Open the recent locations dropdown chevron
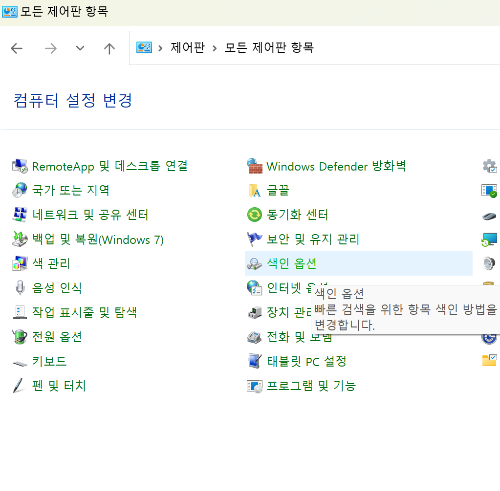 pos(80,48)
